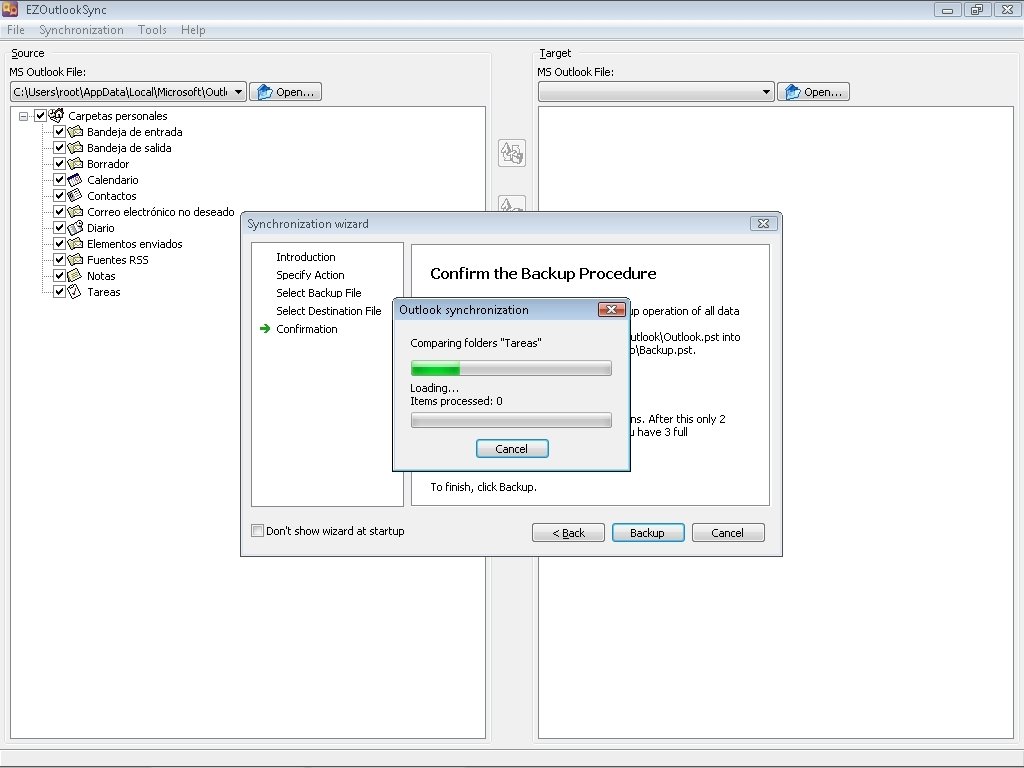The width and height of the screenshot is (1024, 768).
Task: Click the EZOutlookSync app icon in title bar
Action: 10,9
